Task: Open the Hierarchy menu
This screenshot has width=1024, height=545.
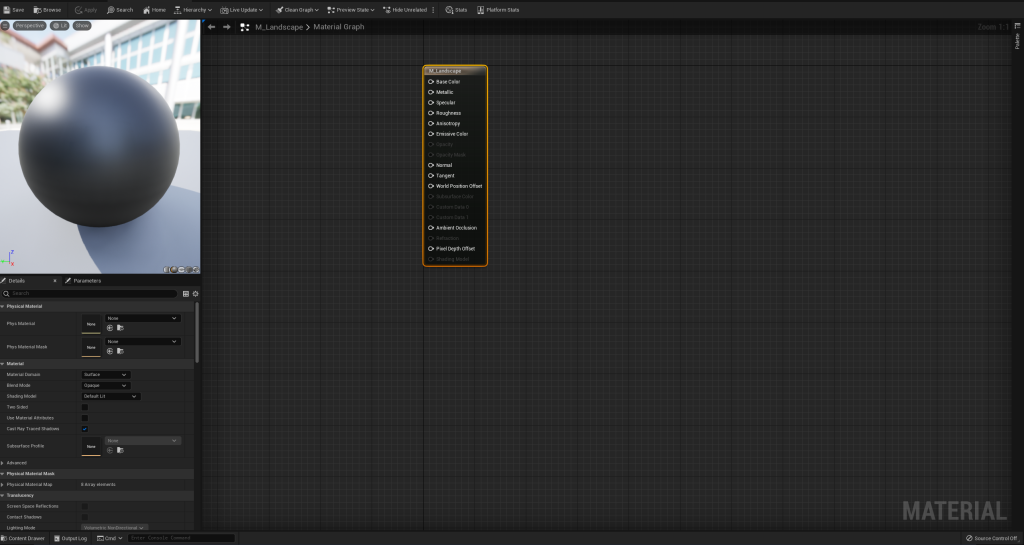Action: 192,10
